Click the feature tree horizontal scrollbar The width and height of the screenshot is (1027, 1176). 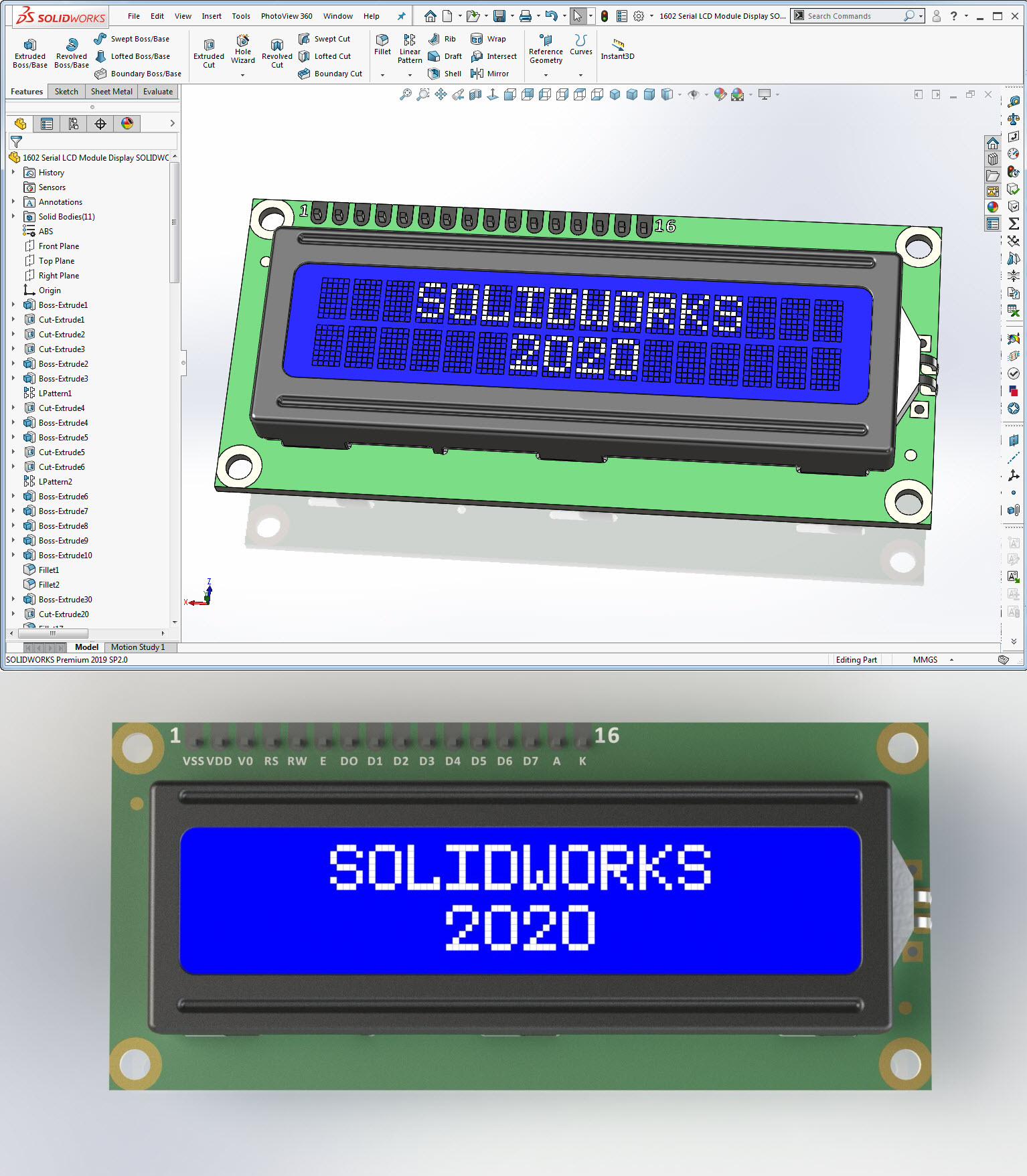coord(53,633)
